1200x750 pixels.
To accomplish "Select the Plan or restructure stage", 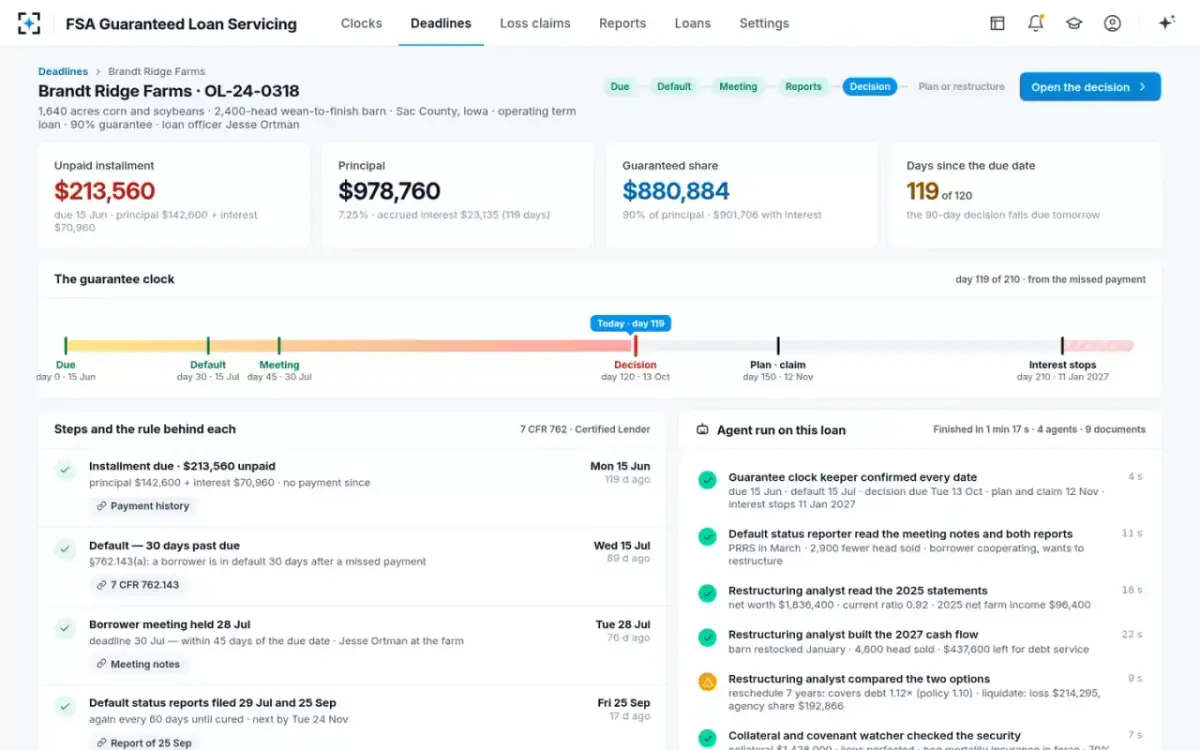I will (962, 87).
